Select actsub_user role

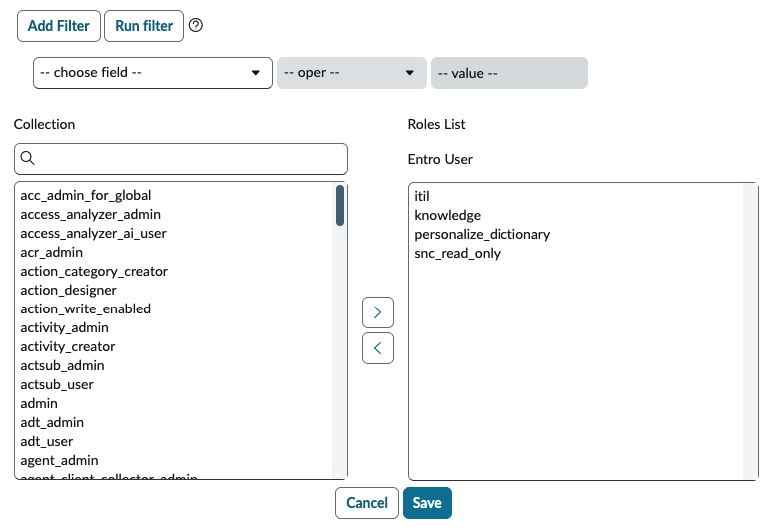click(x=57, y=385)
